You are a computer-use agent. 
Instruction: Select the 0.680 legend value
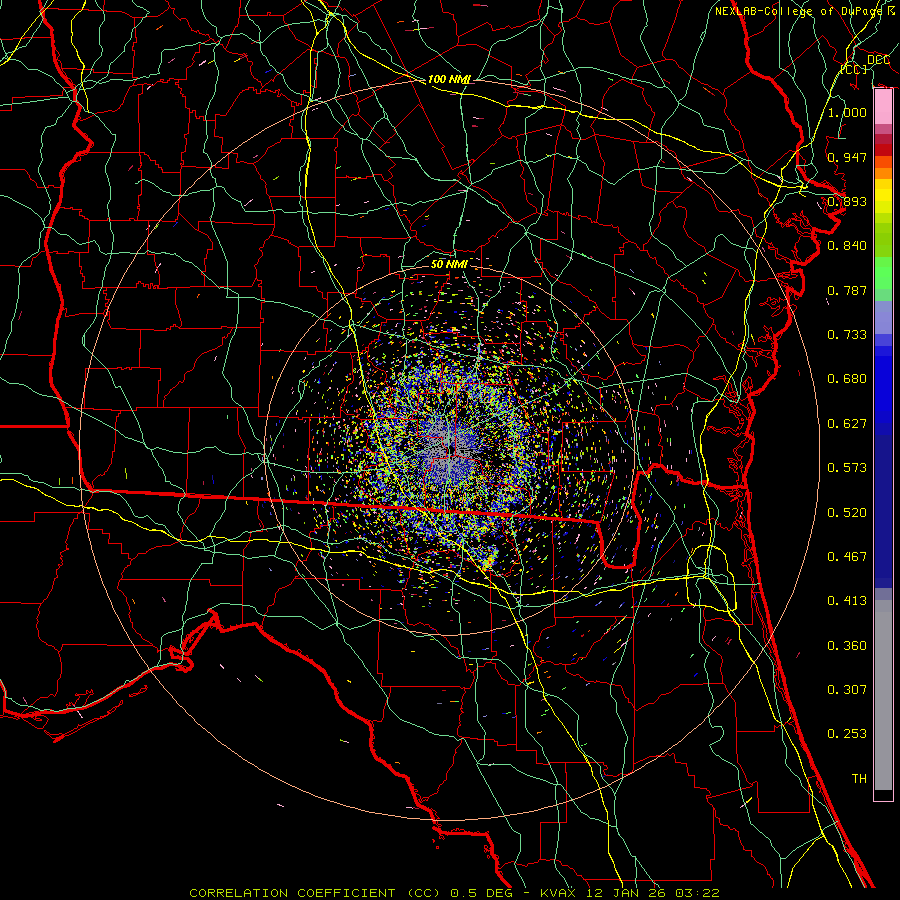point(847,379)
